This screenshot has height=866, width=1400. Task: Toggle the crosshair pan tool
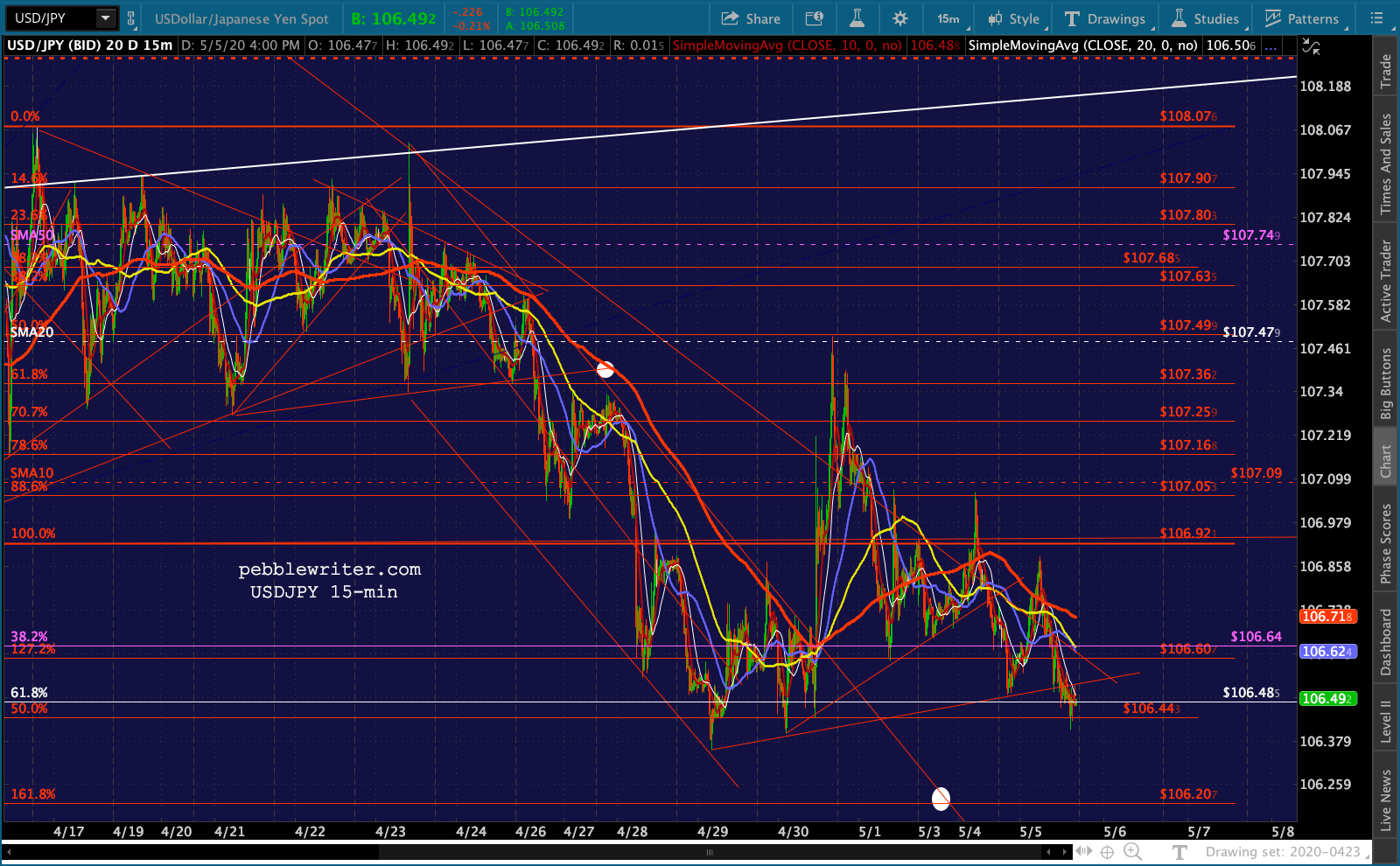(x=1107, y=851)
